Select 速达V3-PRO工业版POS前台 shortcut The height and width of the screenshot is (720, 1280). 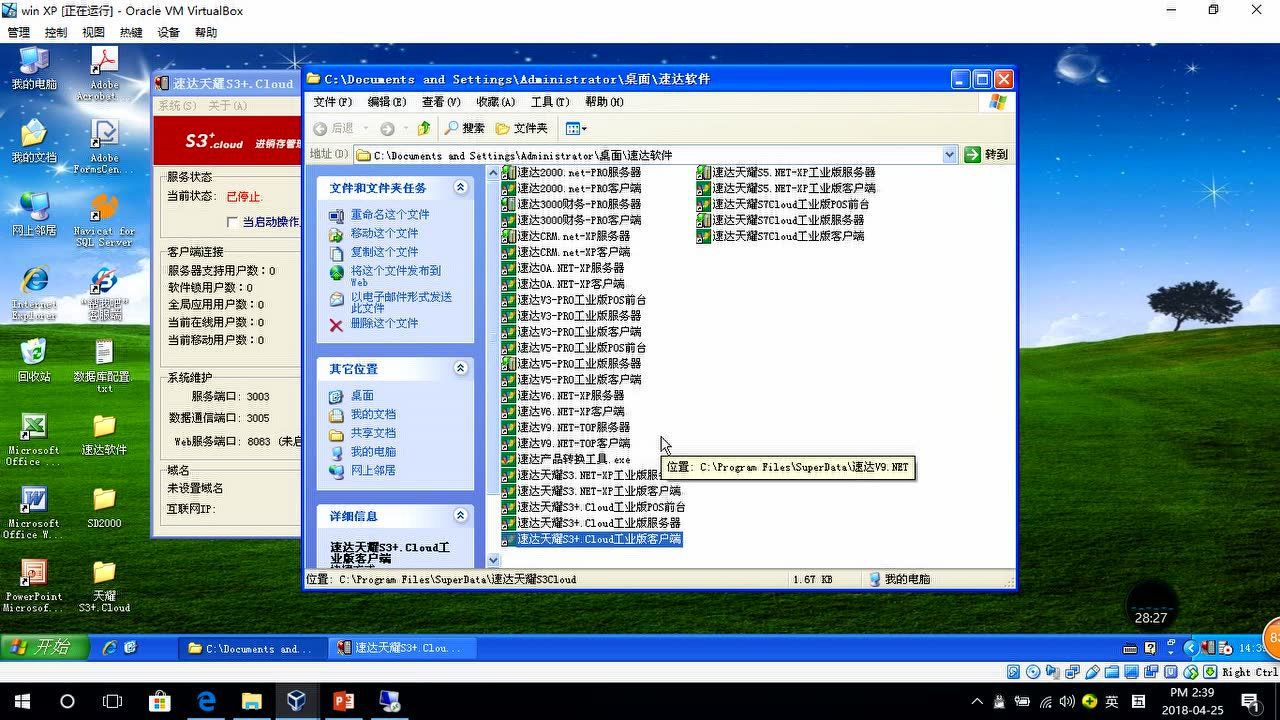coord(574,300)
